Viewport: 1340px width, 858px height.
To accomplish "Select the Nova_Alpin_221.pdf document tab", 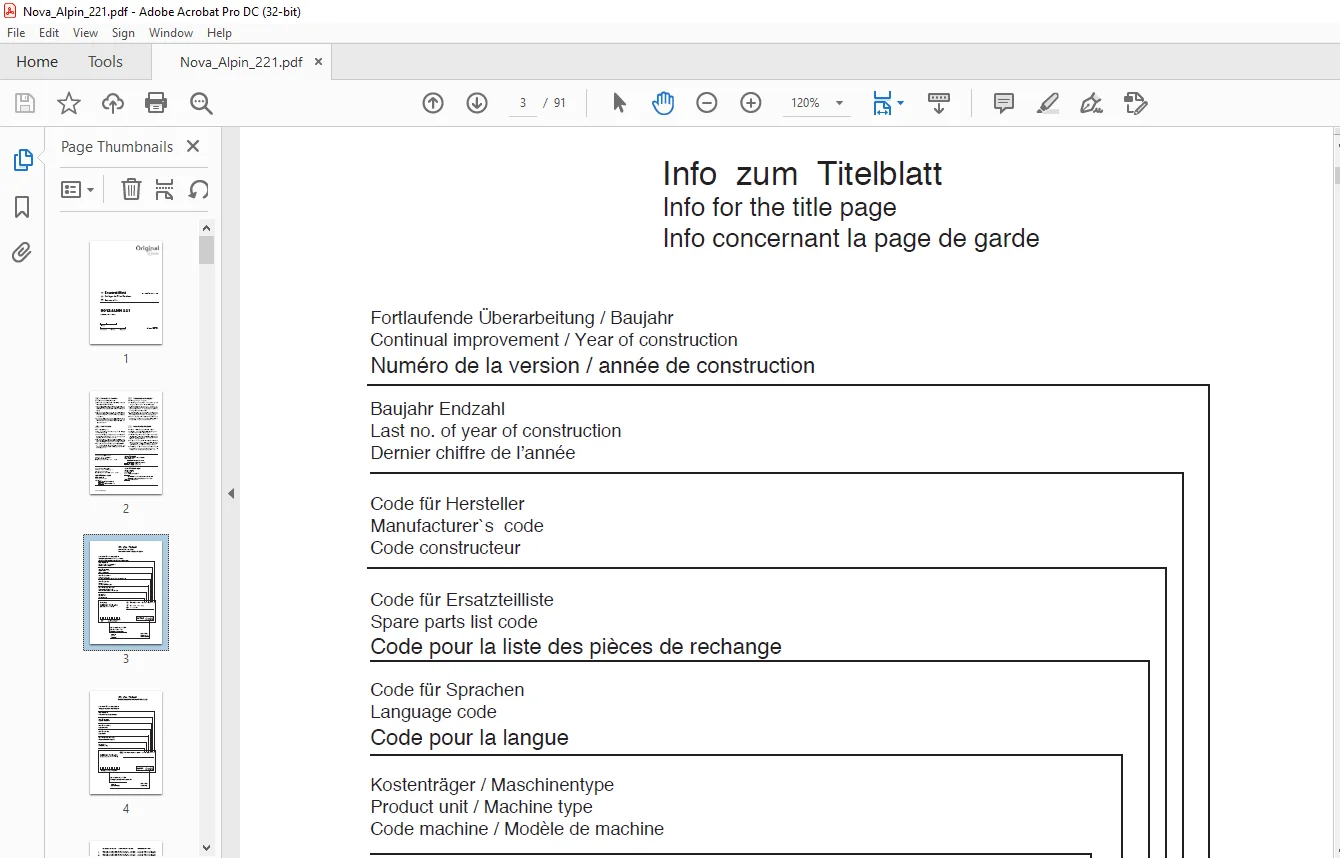I will point(241,62).
